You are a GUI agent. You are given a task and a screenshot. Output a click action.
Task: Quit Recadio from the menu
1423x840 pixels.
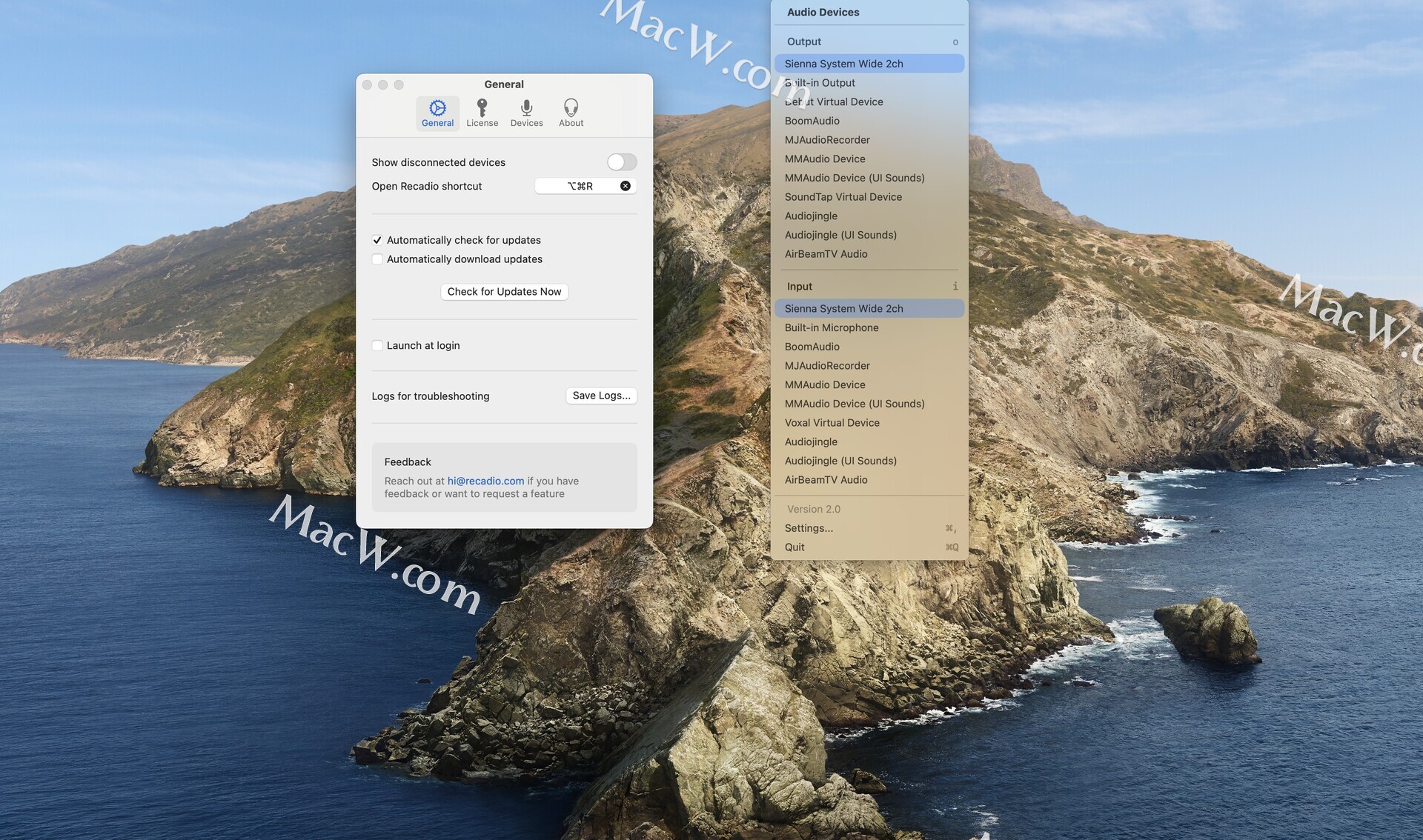pyautogui.click(x=795, y=547)
